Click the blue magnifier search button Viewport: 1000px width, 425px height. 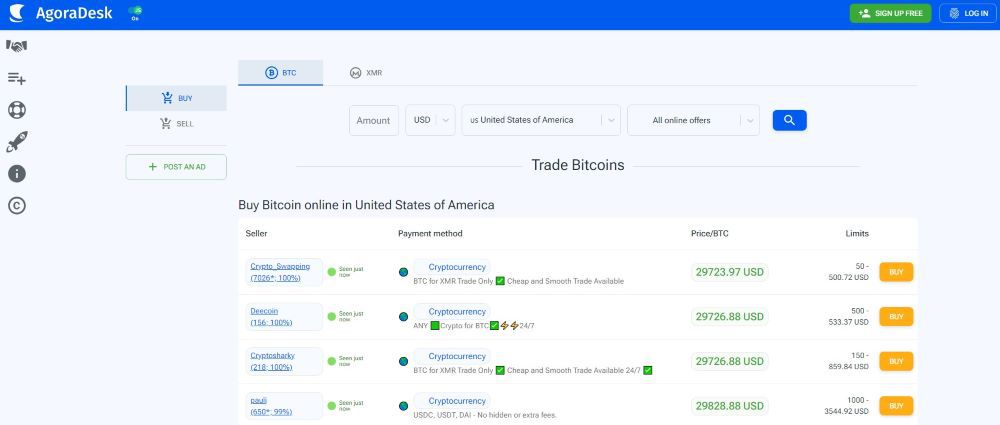pyautogui.click(x=789, y=120)
